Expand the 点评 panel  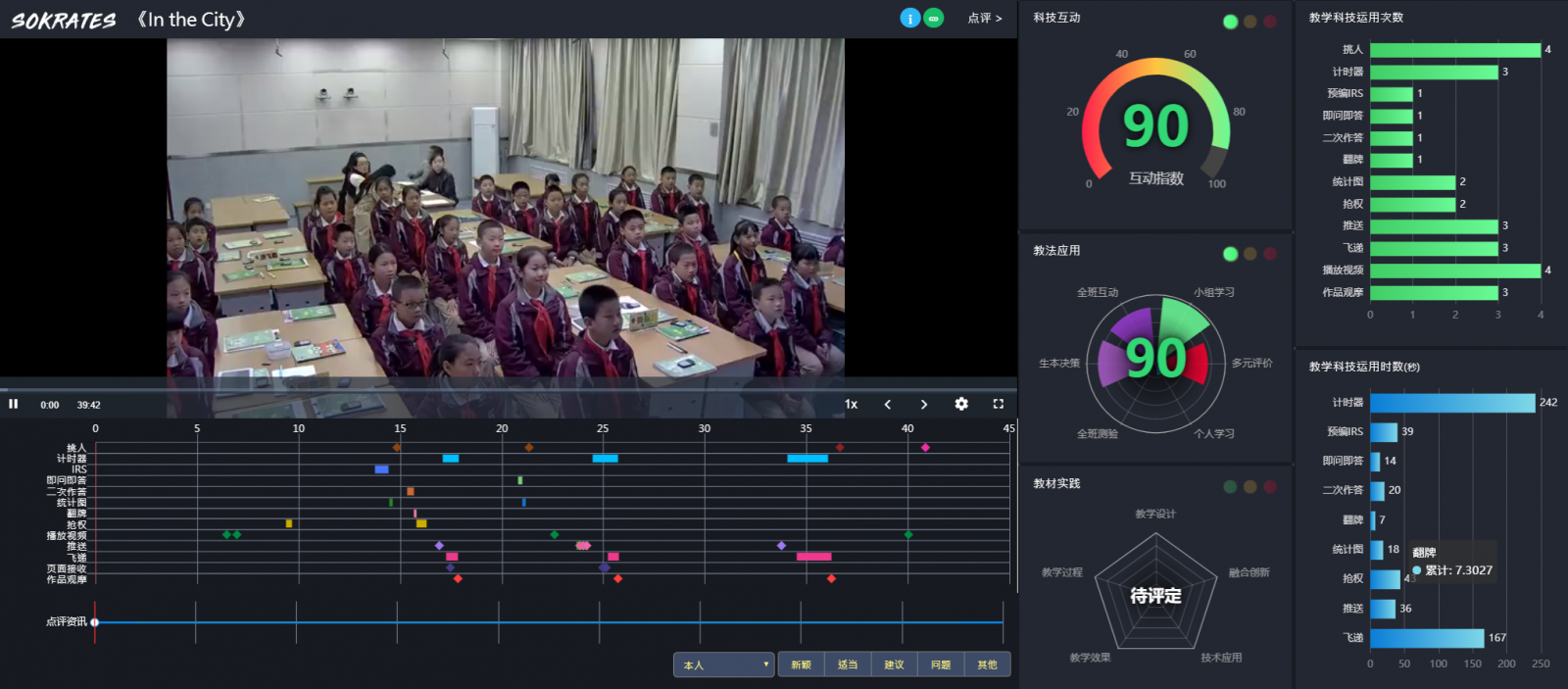pos(984,19)
